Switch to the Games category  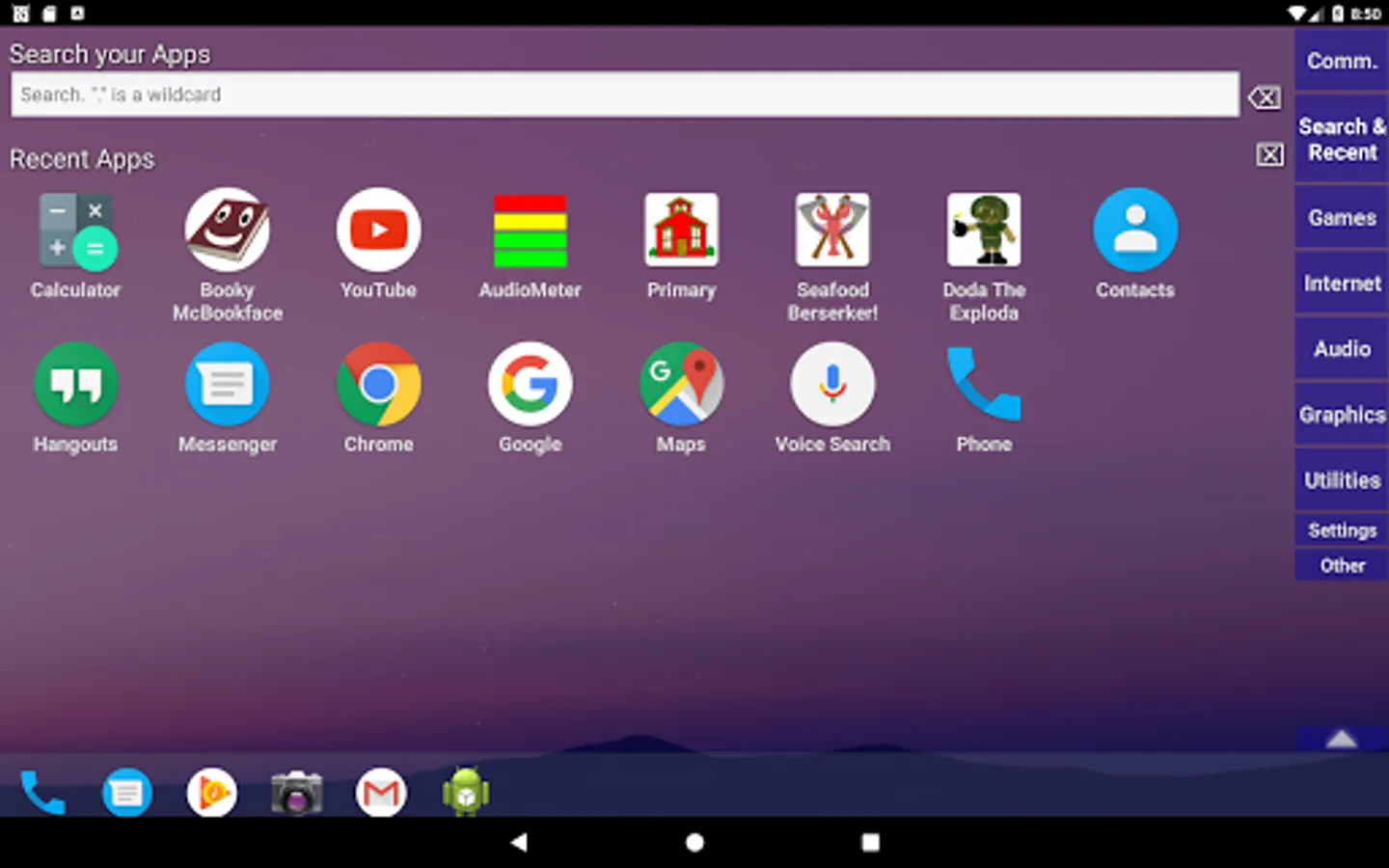click(x=1342, y=218)
